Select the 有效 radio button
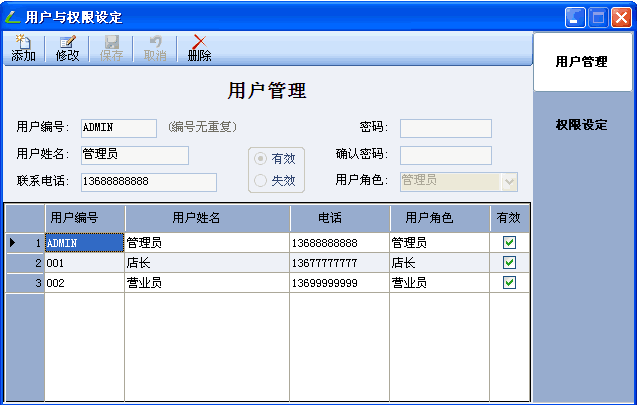This screenshot has width=637, height=405. click(261, 158)
